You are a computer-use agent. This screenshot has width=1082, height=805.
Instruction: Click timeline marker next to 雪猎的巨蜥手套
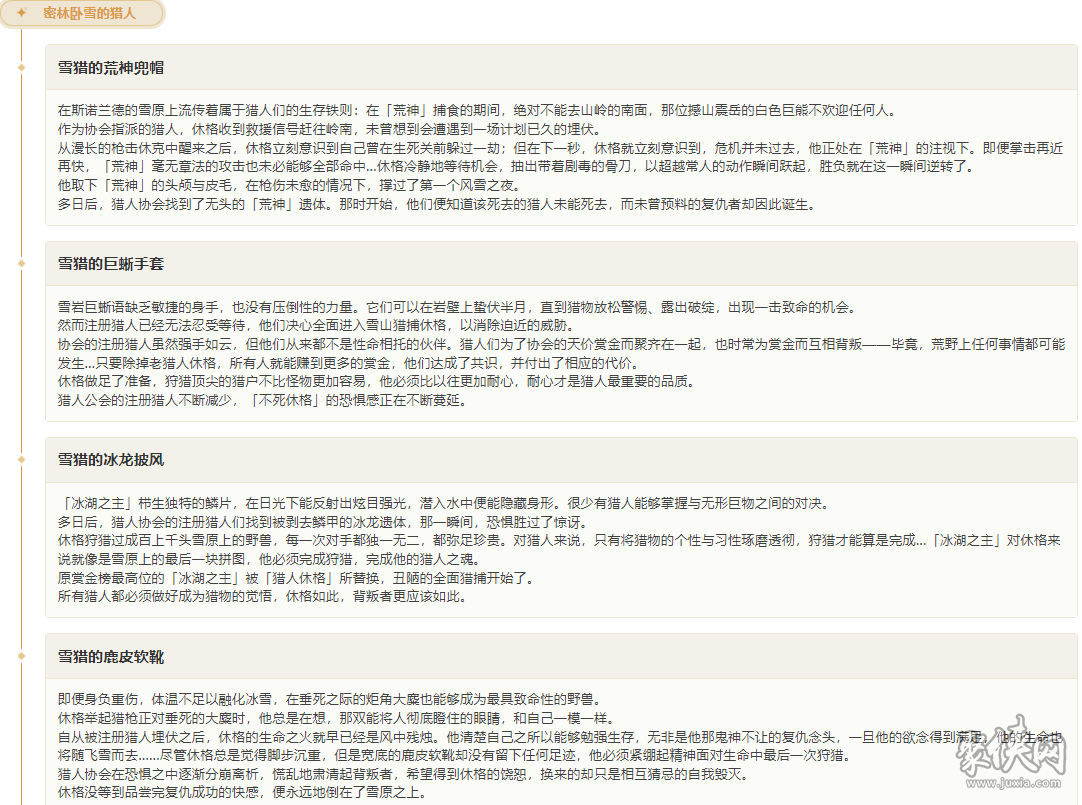pyautogui.click(x=21, y=264)
